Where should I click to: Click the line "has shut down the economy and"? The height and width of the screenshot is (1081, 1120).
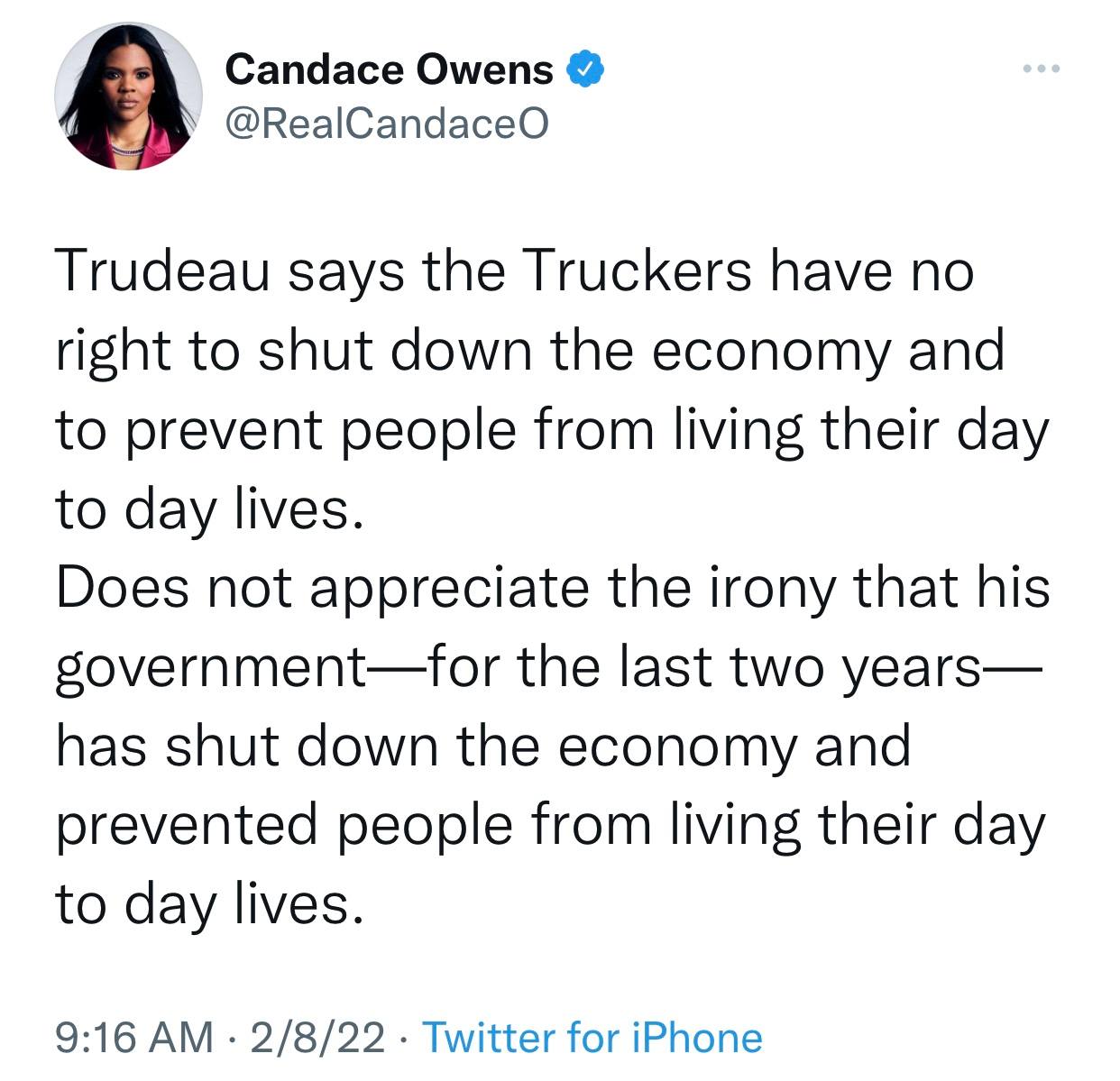(482, 747)
